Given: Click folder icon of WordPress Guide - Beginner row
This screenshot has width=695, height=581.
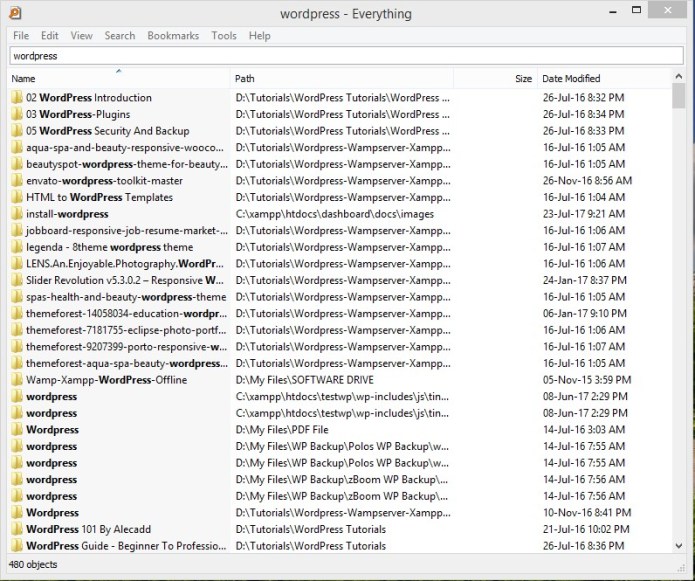Looking at the screenshot, I should (17, 546).
